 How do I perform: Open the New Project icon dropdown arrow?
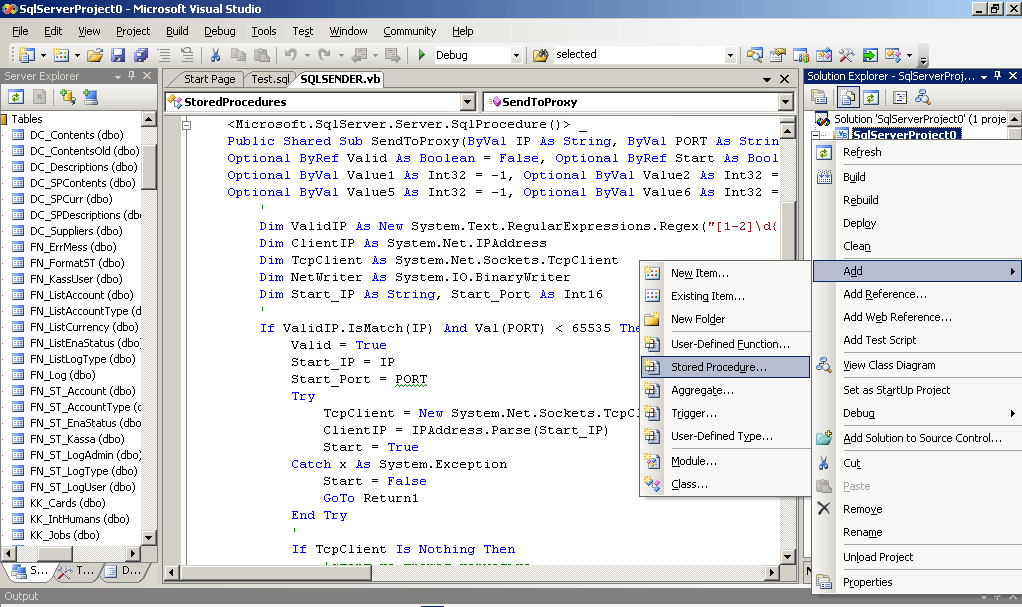click(43, 55)
